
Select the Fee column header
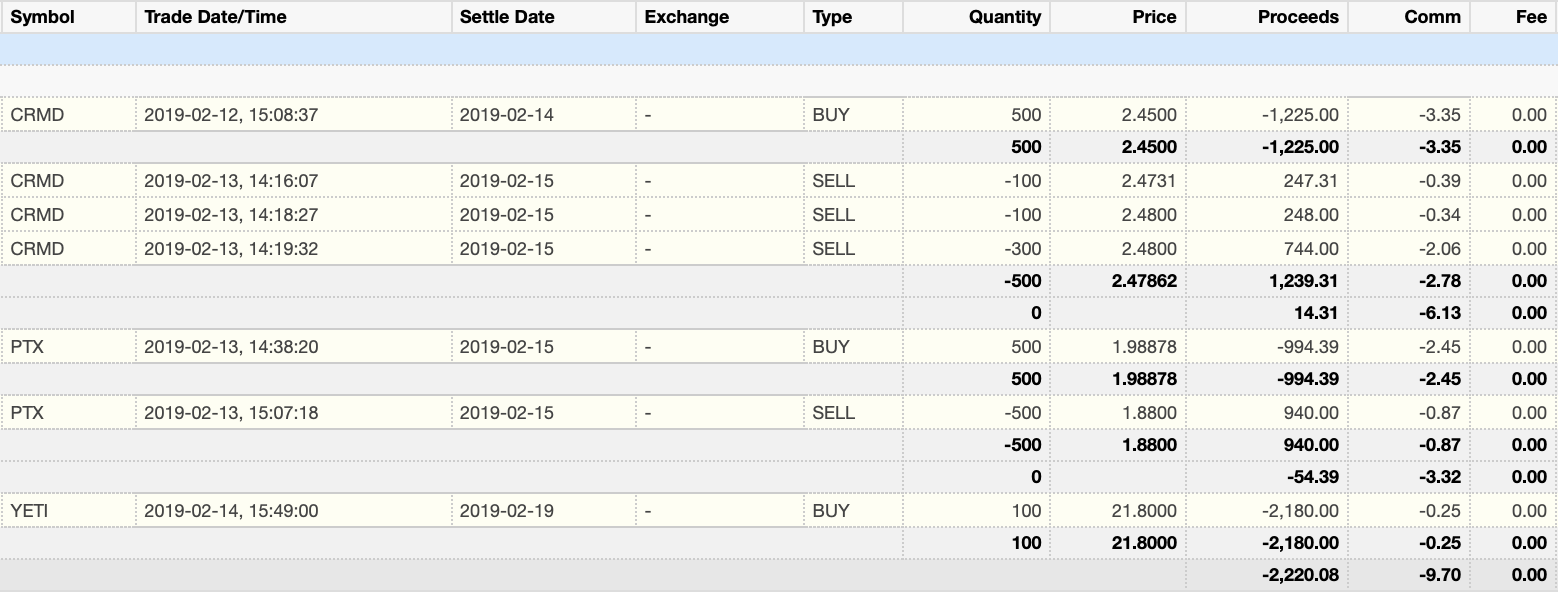(1531, 17)
